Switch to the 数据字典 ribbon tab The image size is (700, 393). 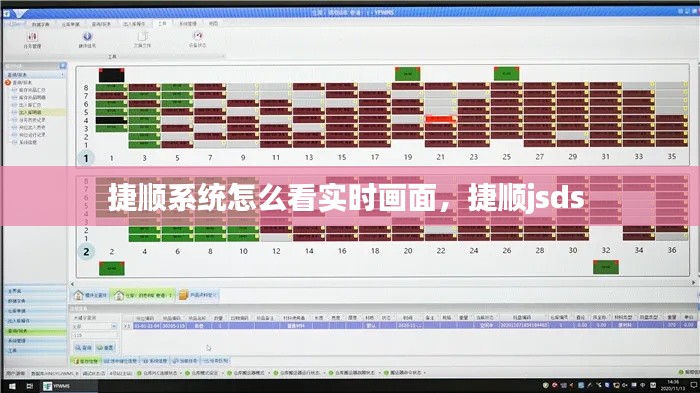(x=41, y=24)
